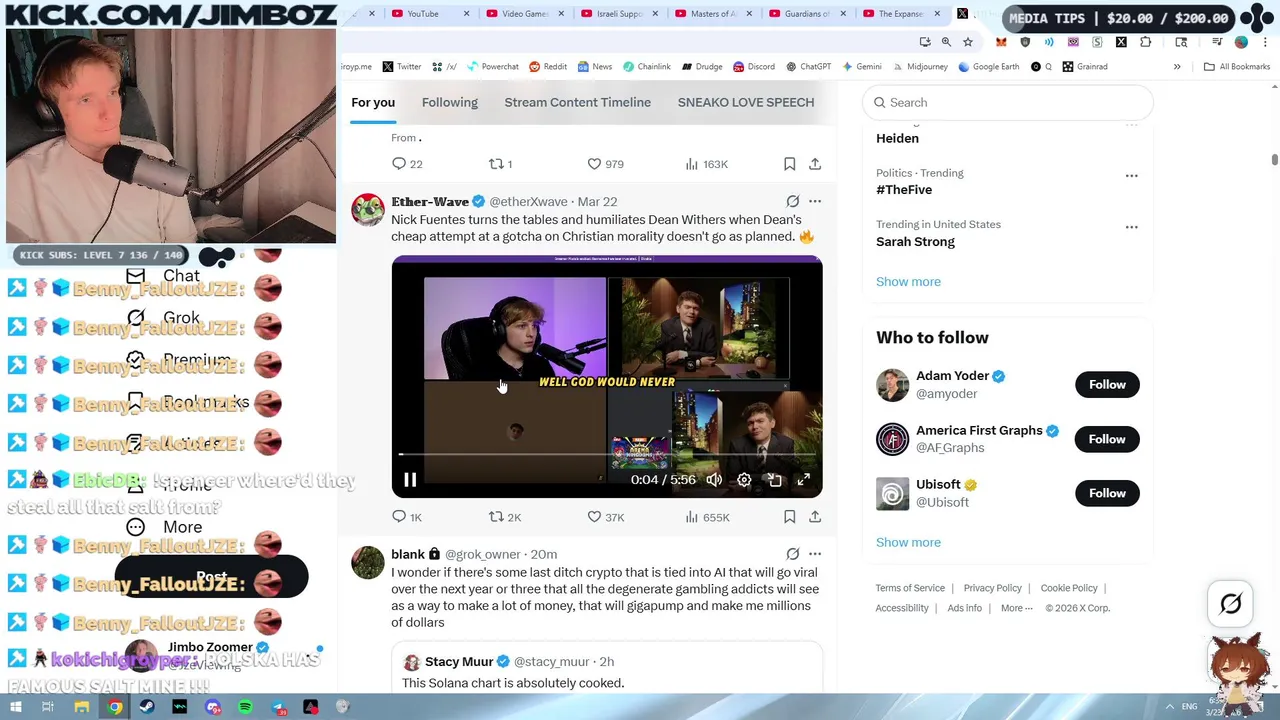The width and height of the screenshot is (1280, 720).
Task: Repost the post with 1 repost
Action: click(x=500, y=164)
